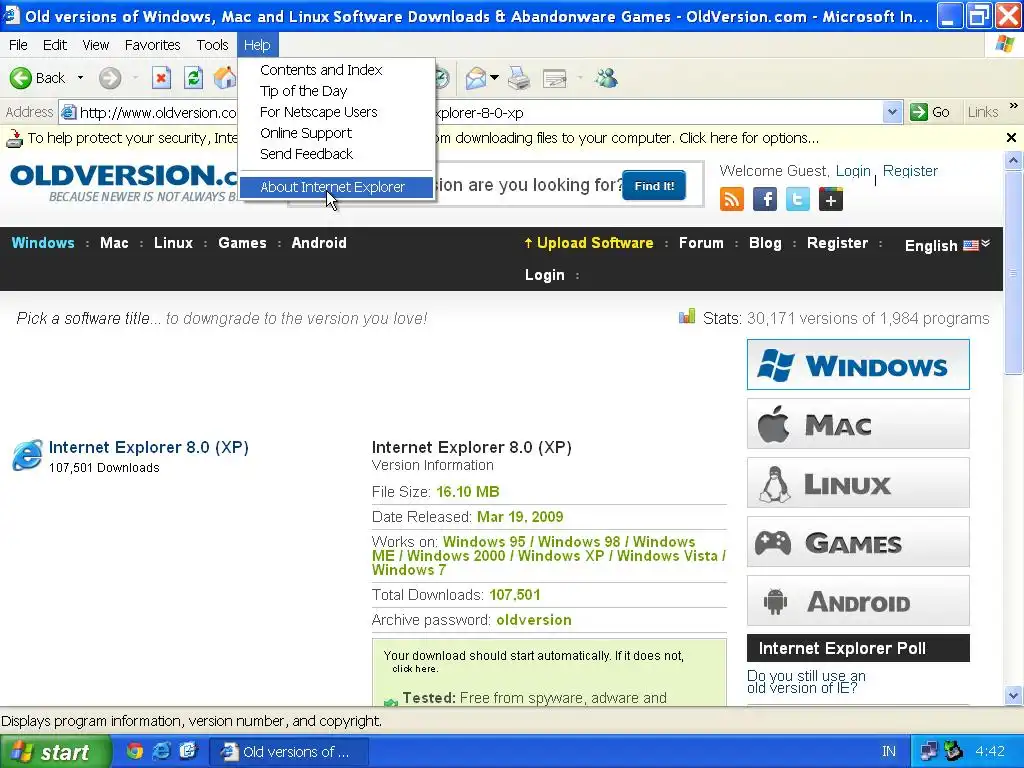This screenshot has height=768, width=1024.
Task: Open the File menu
Action: click(18, 45)
